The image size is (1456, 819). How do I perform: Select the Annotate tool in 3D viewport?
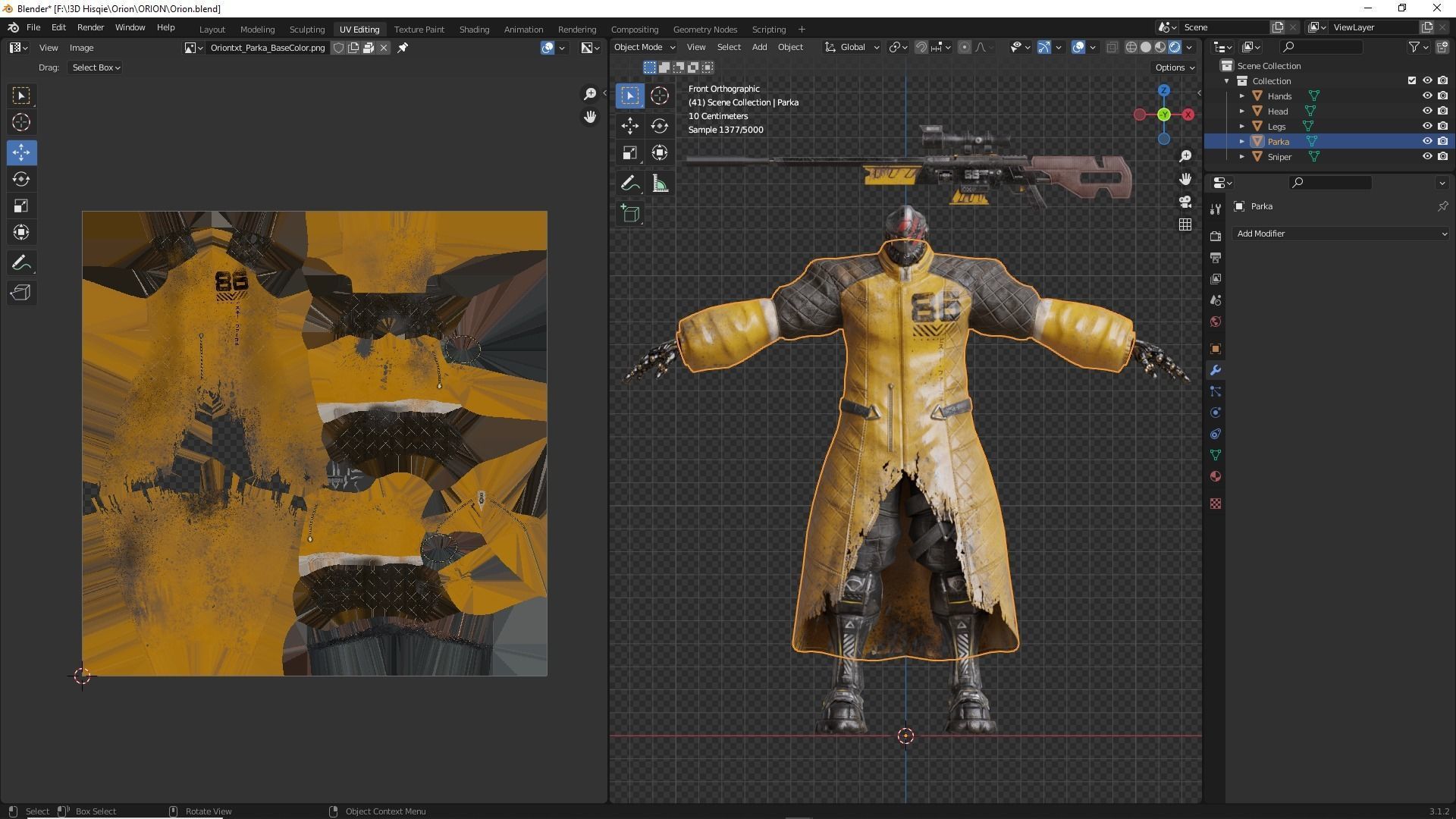[629, 184]
